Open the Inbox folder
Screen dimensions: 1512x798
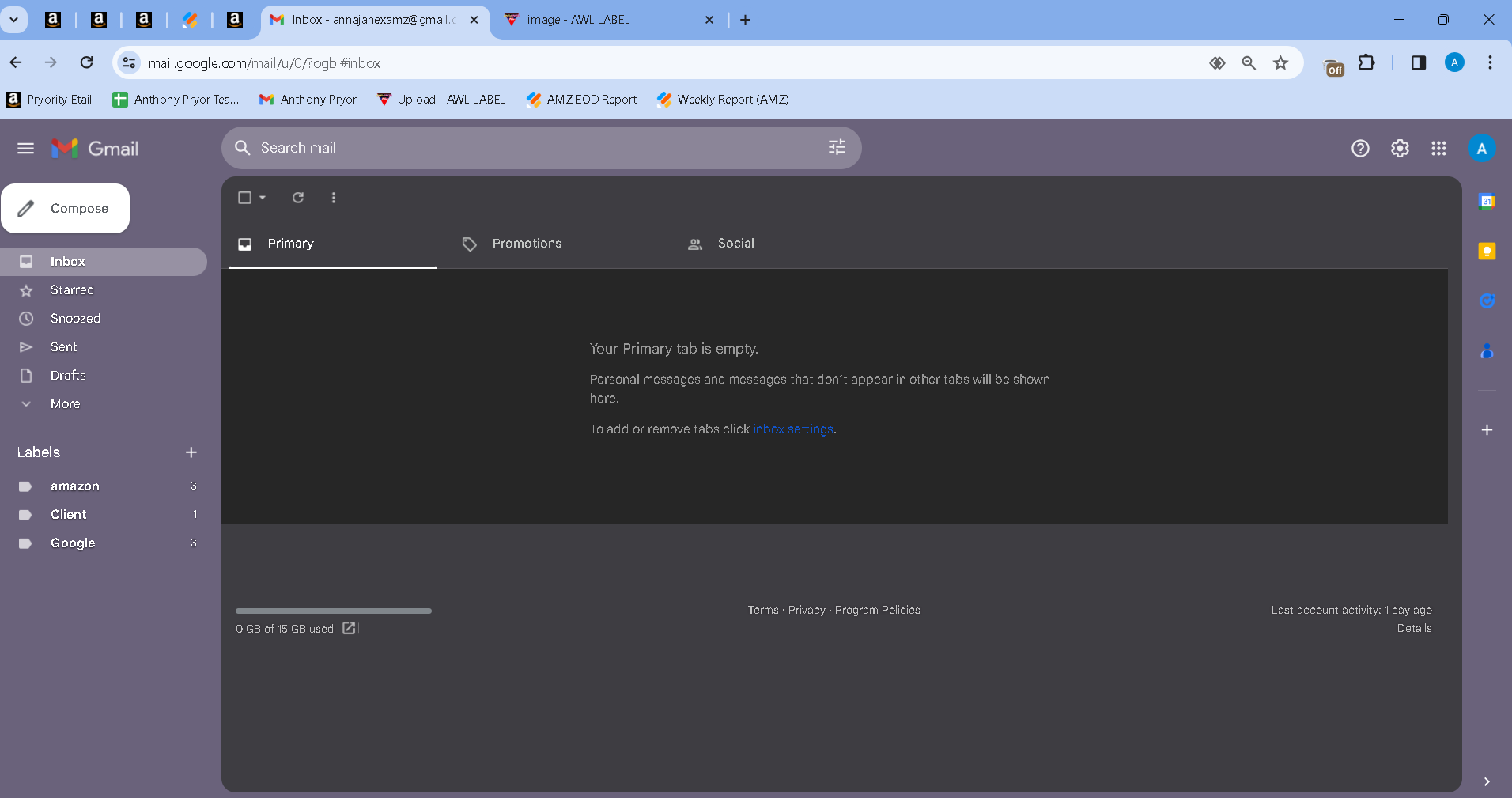coord(103,262)
